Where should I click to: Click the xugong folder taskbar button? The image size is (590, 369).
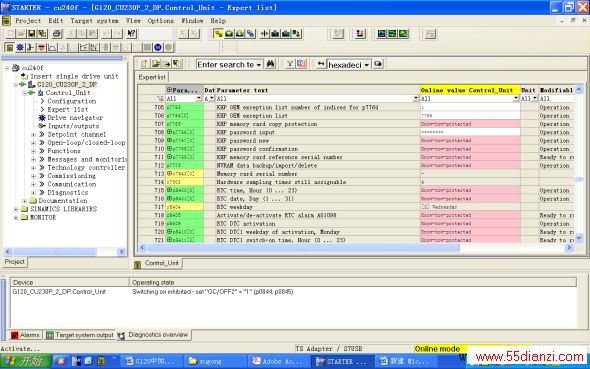[x=214, y=361]
